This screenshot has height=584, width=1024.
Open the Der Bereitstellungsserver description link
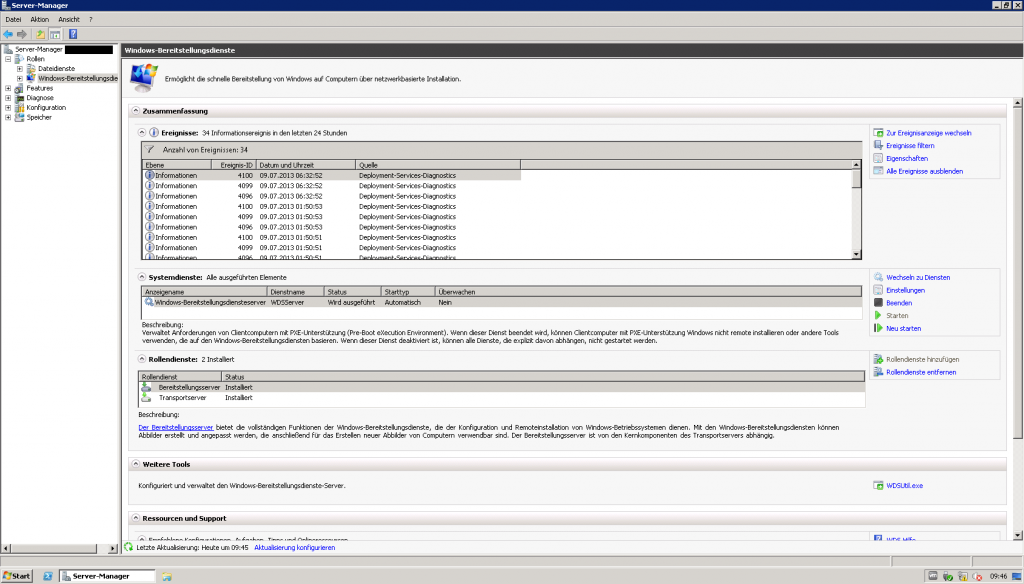(176, 427)
